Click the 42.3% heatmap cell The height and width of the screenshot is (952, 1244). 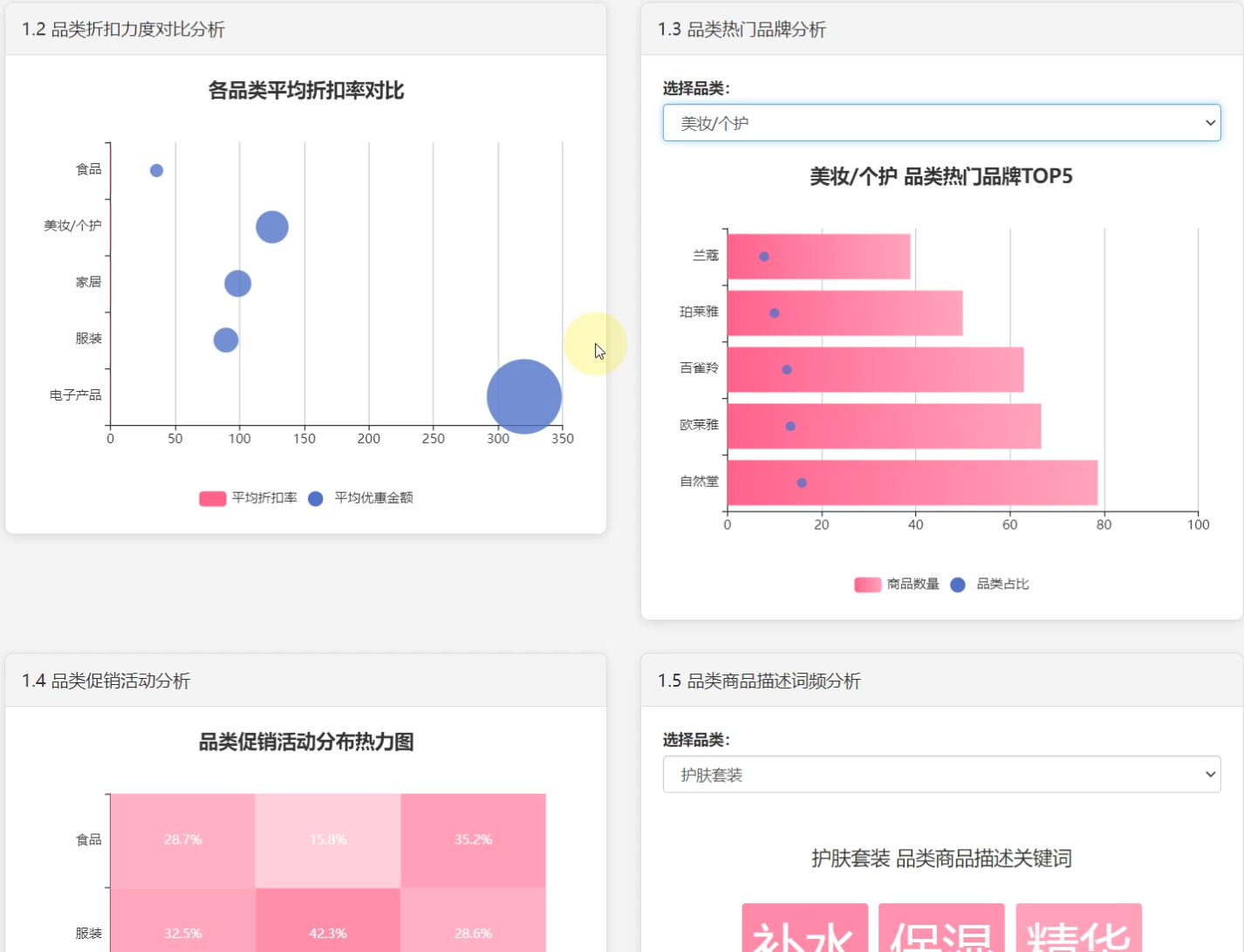[328, 921]
